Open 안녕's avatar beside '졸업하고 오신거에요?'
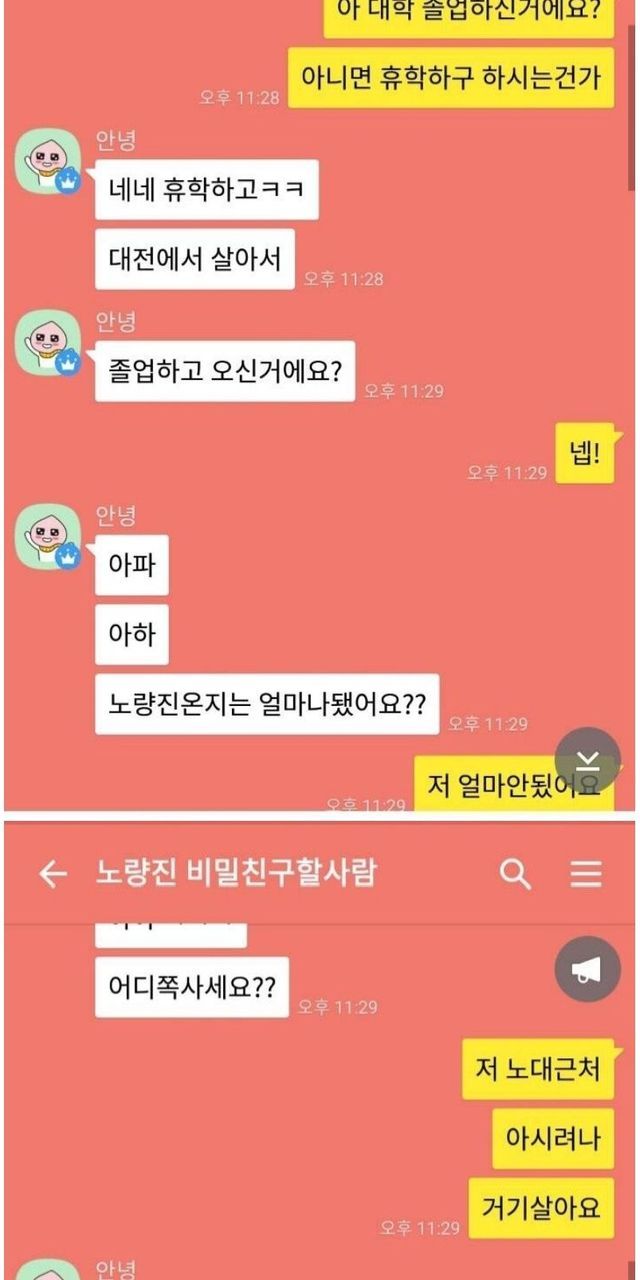 click(47, 343)
